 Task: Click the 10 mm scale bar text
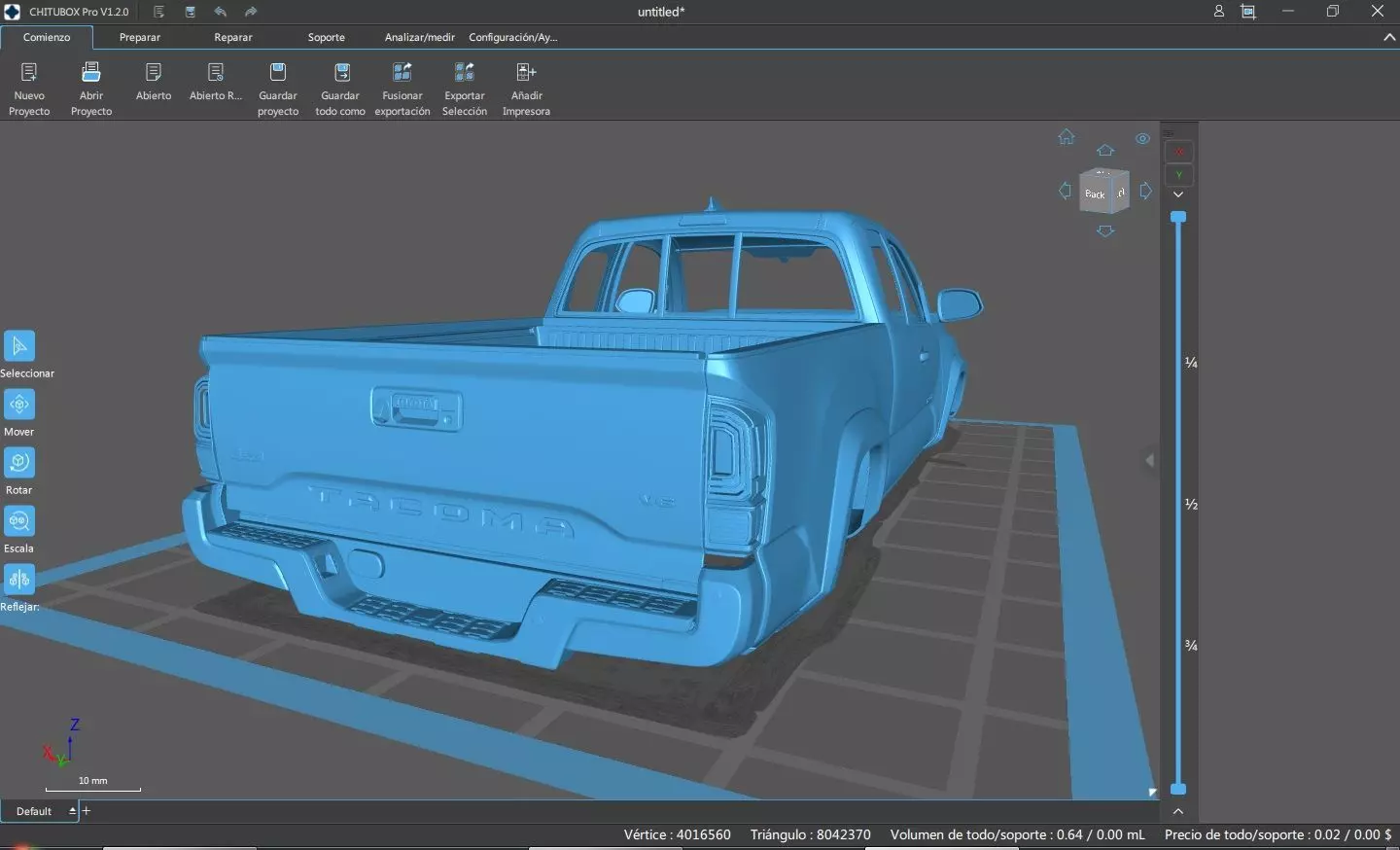point(93,780)
